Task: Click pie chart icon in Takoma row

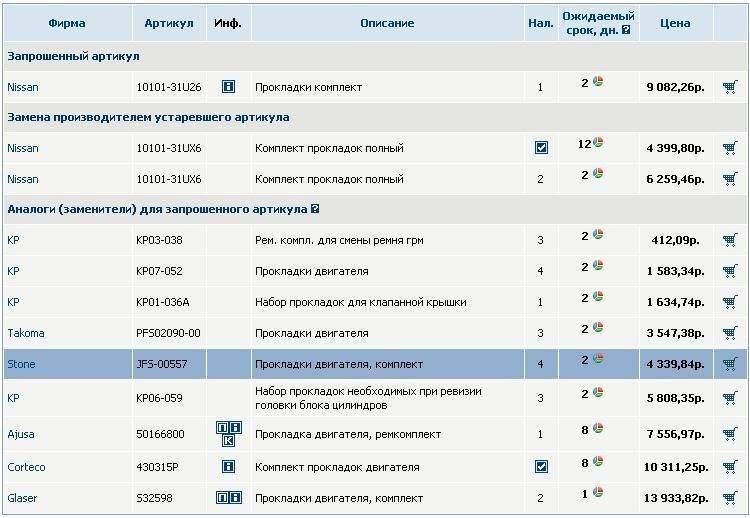Action: [x=598, y=332]
